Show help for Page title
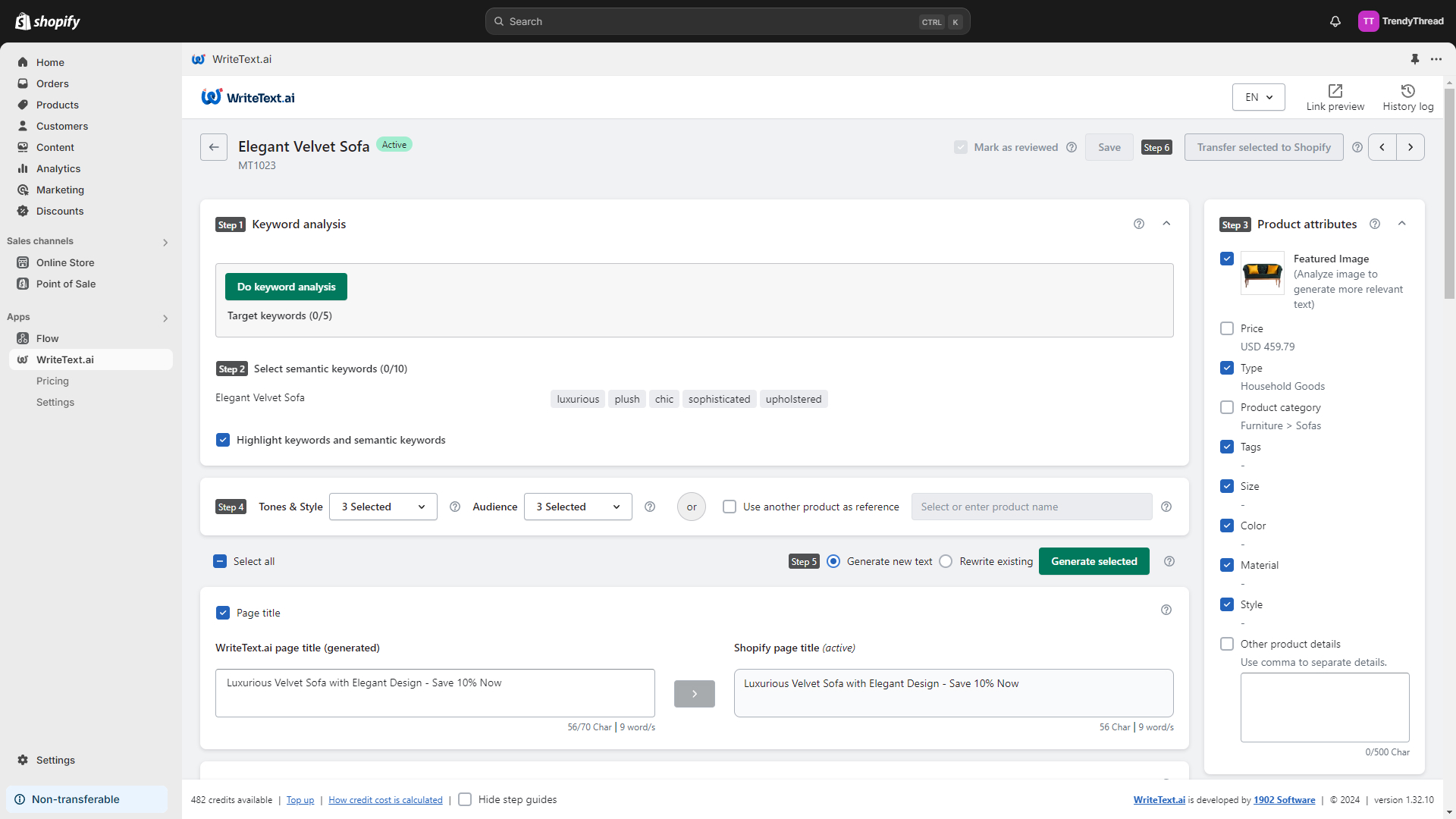This screenshot has height=819, width=1456. (x=1166, y=610)
